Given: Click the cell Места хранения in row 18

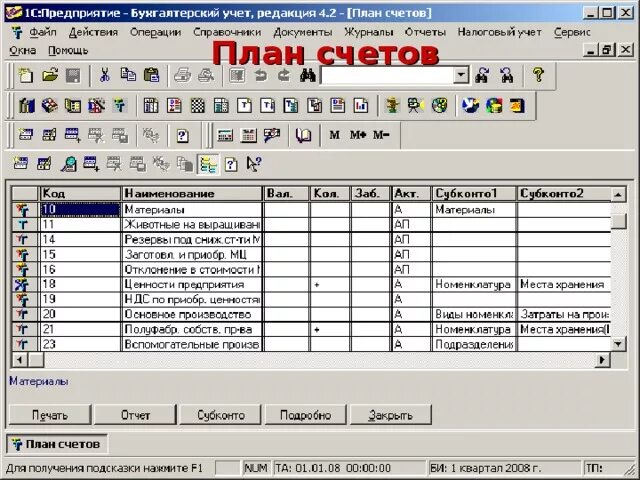Looking at the screenshot, I should click(564, 284).
